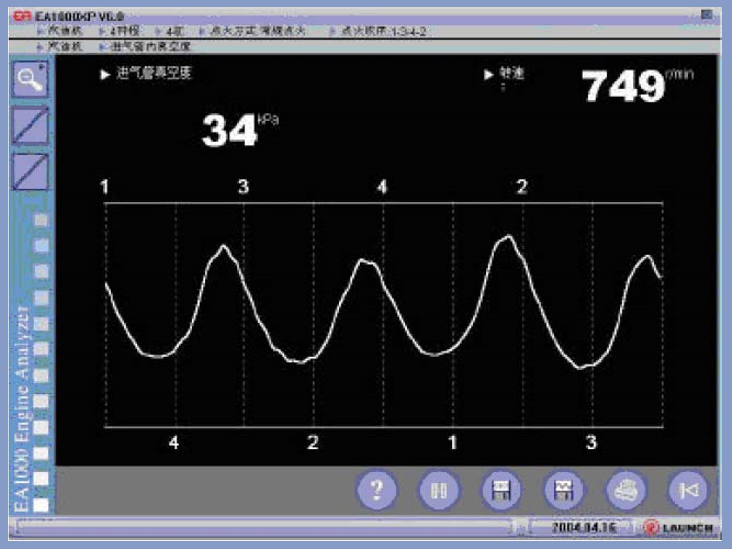Select the second diagonal-line tool in the sidebar

point(33,171)
